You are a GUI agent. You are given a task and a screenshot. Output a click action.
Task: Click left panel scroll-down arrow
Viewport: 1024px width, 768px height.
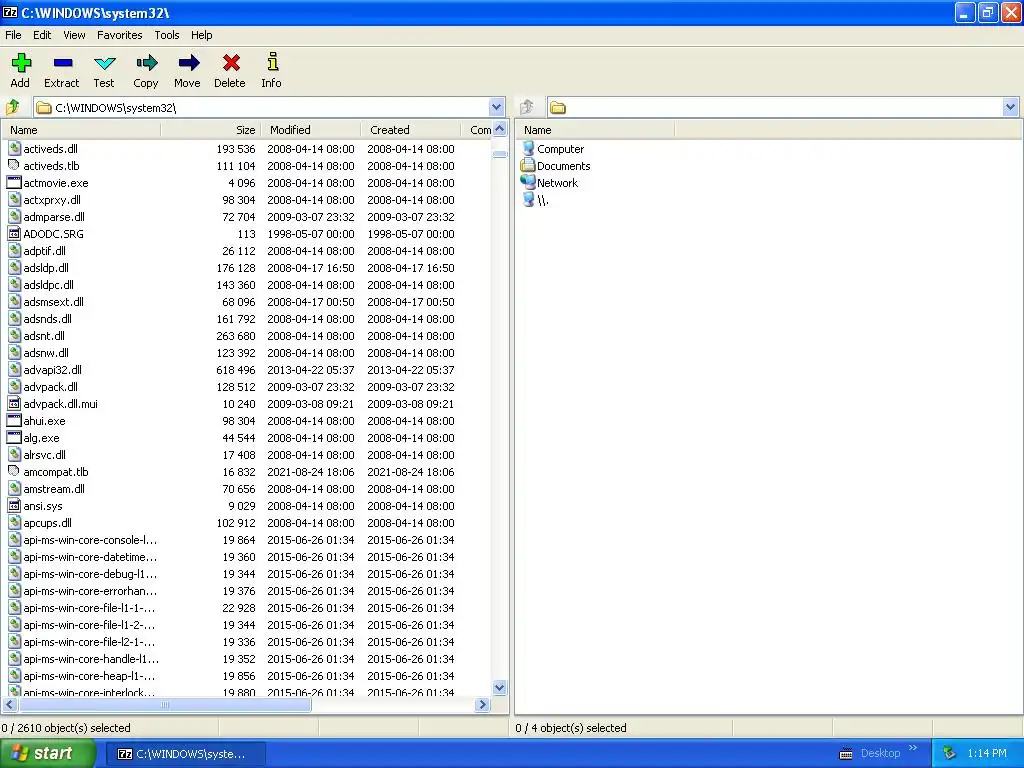coord(500,688)
